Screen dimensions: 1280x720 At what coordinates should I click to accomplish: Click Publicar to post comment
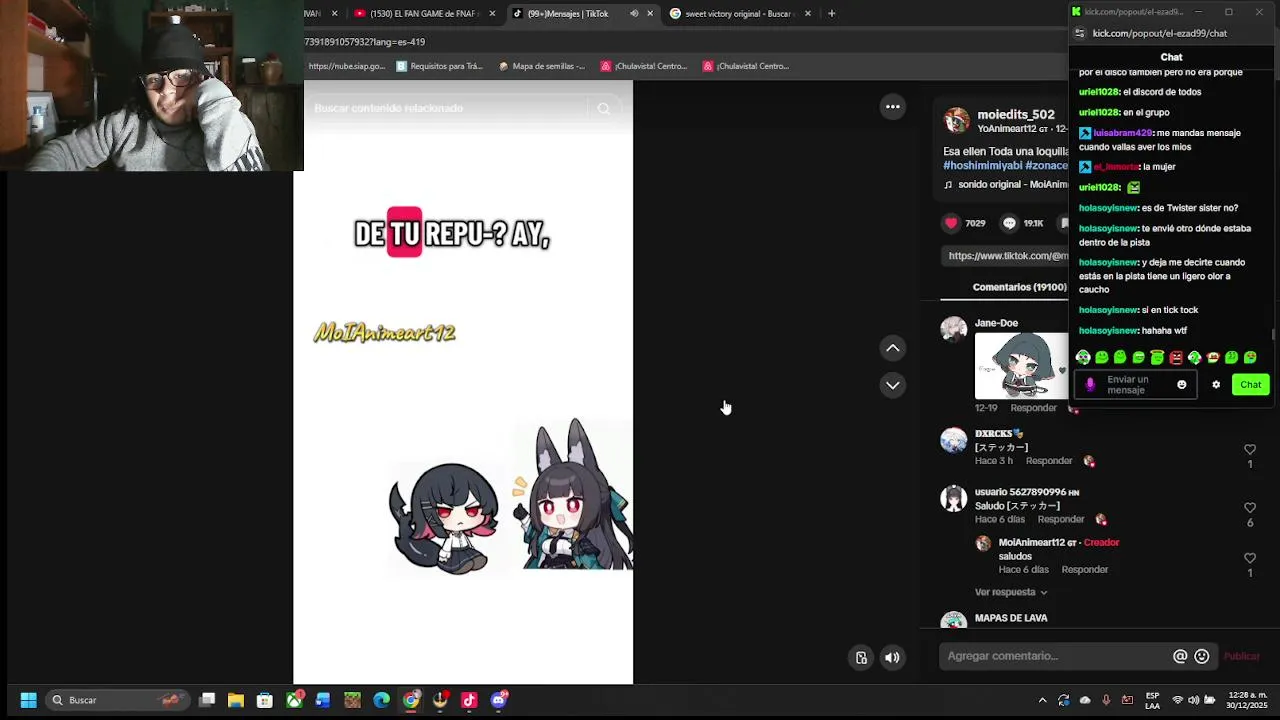[1242, 656]
